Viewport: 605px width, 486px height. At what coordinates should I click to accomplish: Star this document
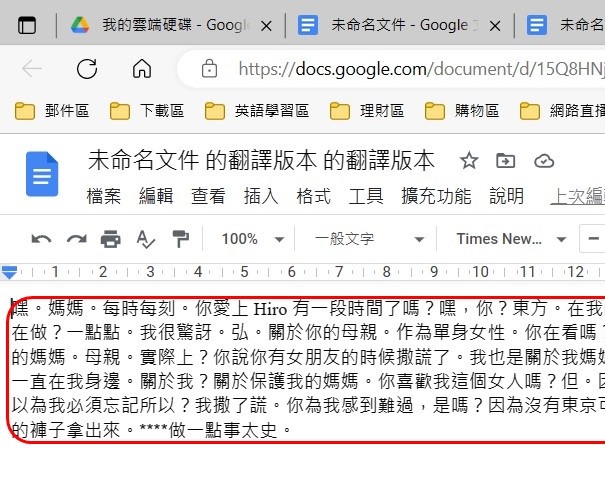click(469, 161)
